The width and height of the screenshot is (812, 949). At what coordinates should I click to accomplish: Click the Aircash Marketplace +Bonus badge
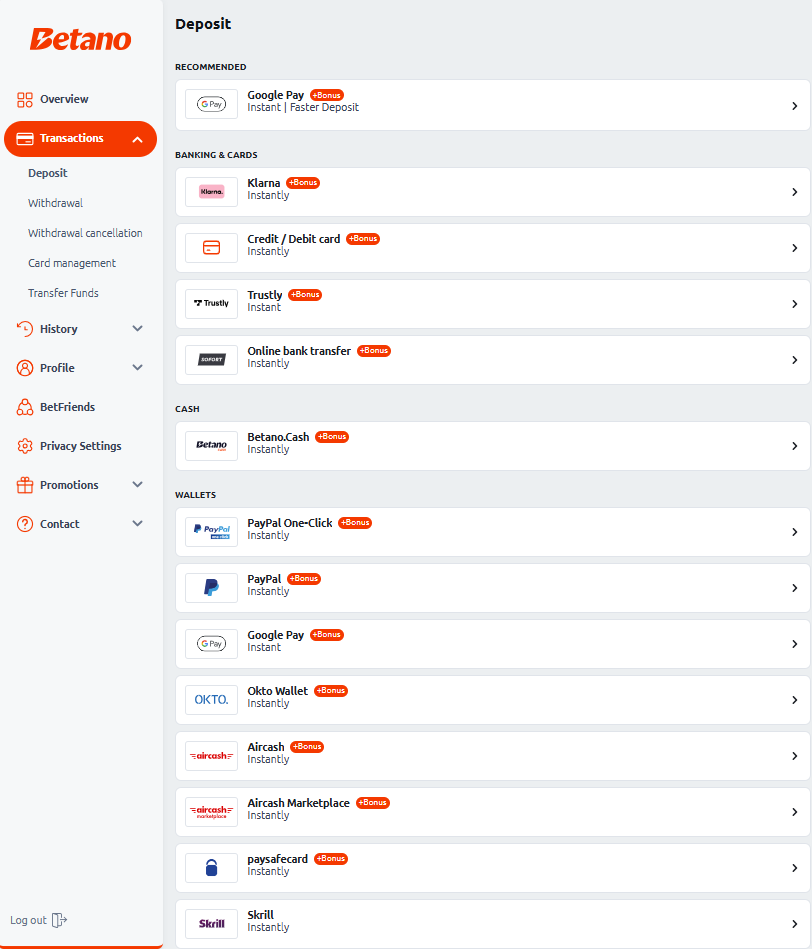(373, 803)
